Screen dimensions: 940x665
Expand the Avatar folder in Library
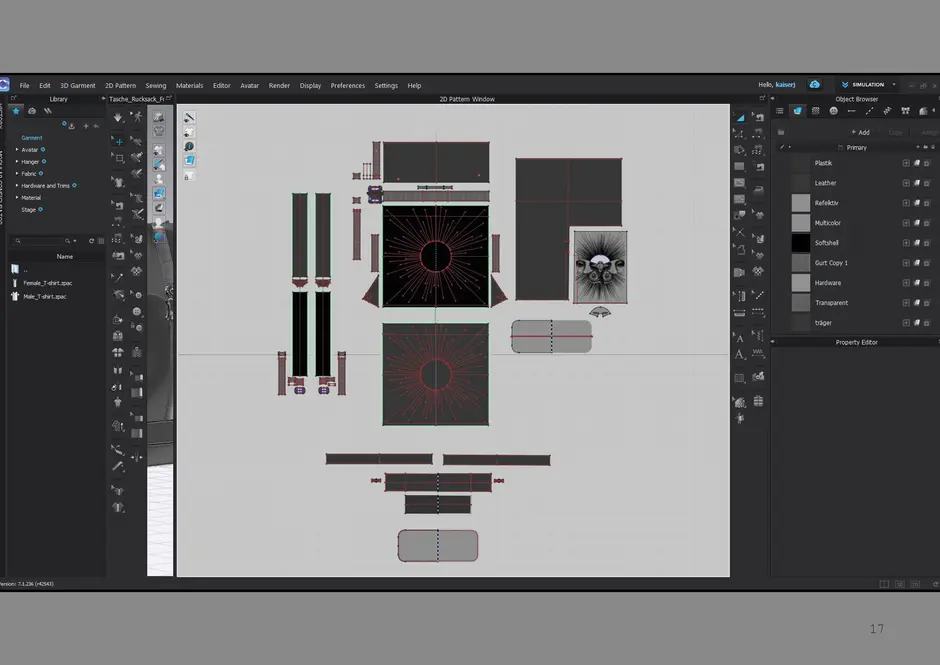tap(17, 150)
